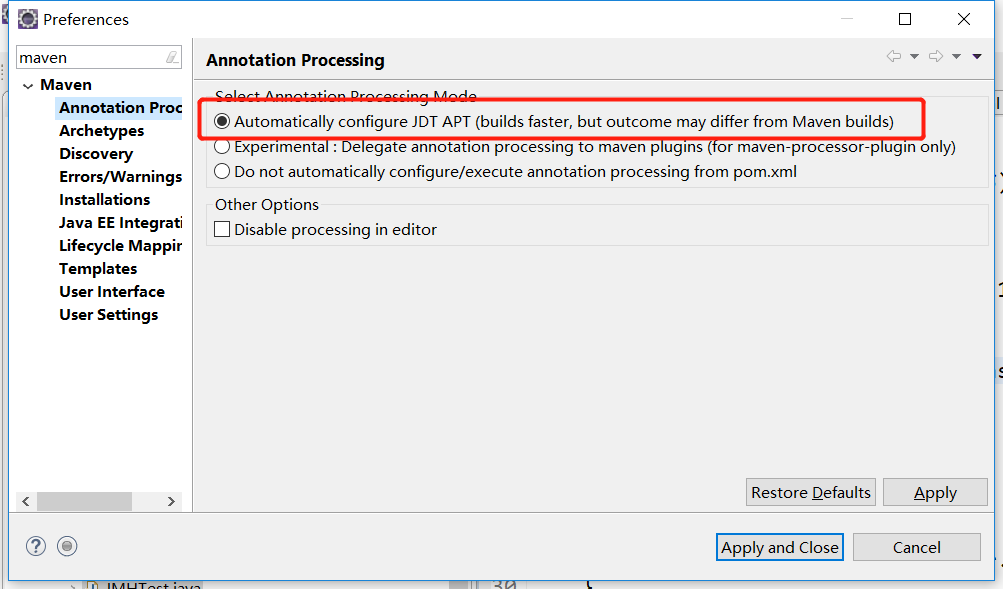Screen dimensions: 1003x589
Task: Collapse the Maven tree node
Action: coord(28,86)
